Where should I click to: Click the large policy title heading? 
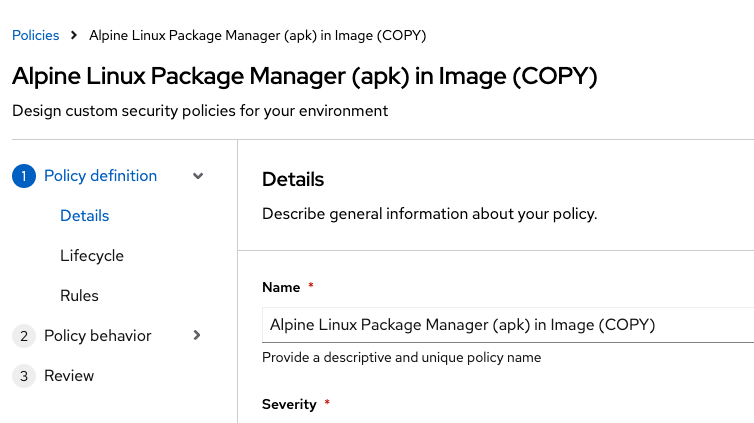click(304, 76)
